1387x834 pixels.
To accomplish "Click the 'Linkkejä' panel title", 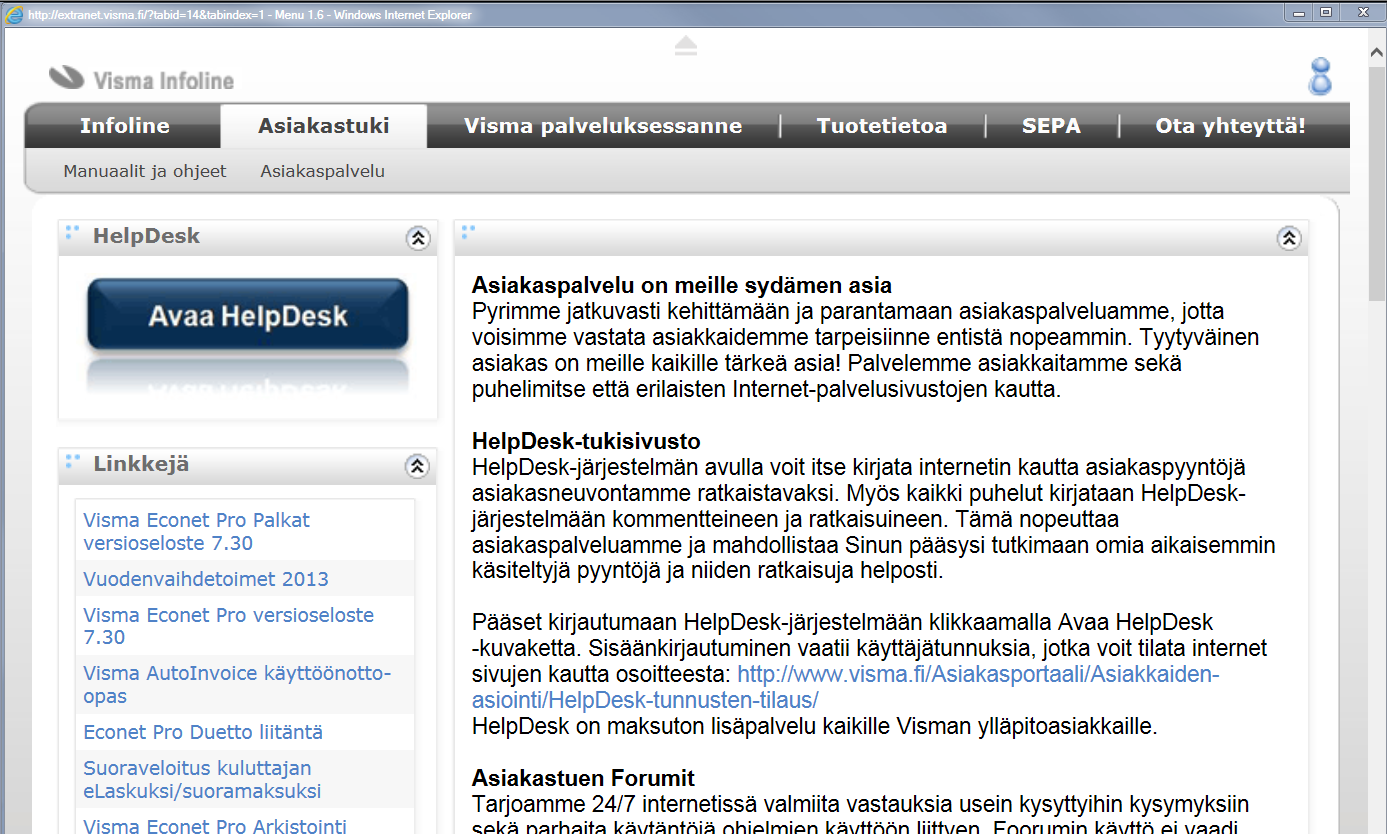I will (x=141, y=464).
